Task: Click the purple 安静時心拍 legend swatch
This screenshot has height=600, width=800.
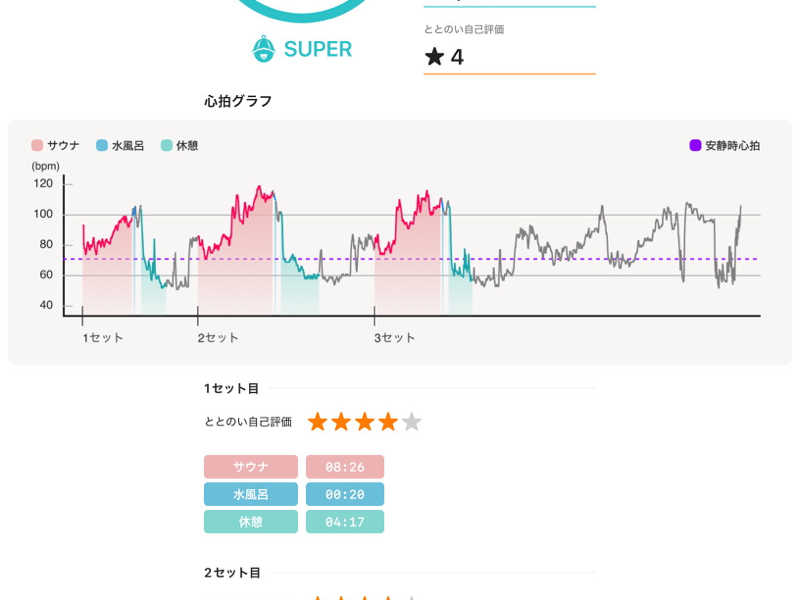Action: 695,146
